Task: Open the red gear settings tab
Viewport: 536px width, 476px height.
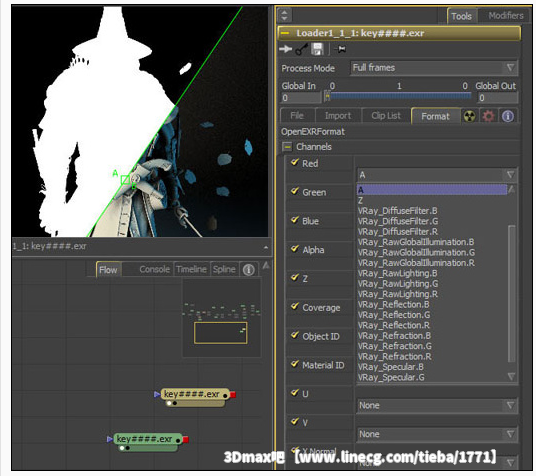Action: pyautogui.click(x=488, y=116)
